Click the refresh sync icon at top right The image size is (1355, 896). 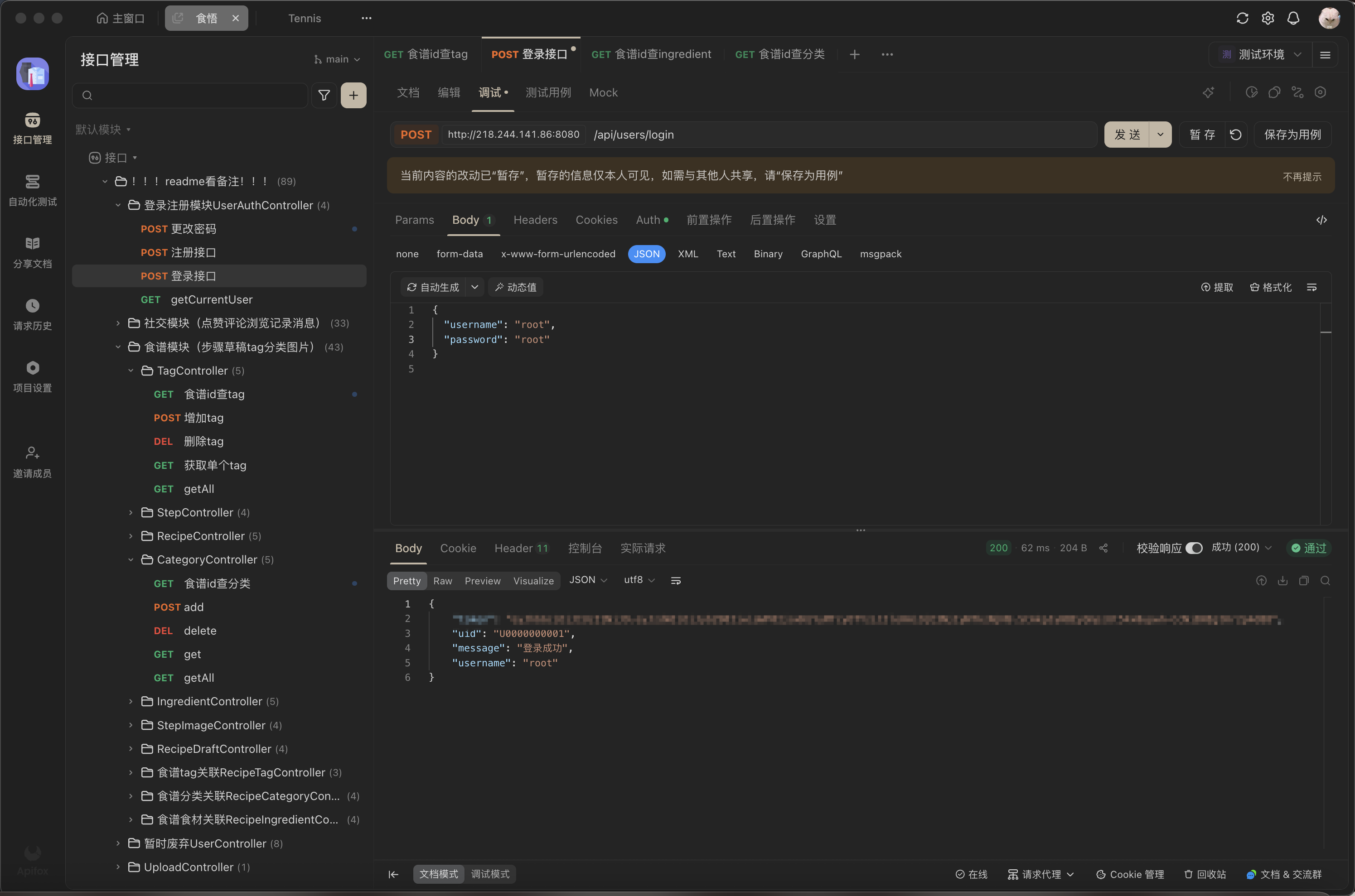pos(1242,18)
